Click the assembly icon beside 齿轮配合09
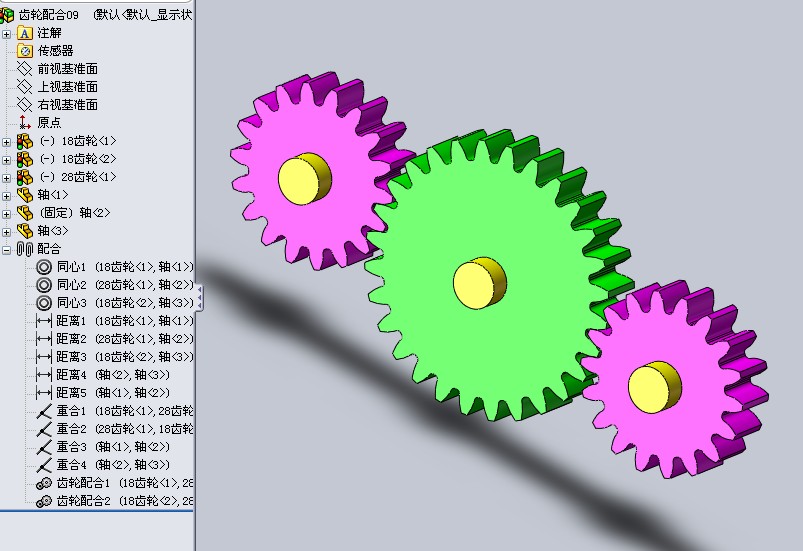The image size is (803, 551). [6, 15]
